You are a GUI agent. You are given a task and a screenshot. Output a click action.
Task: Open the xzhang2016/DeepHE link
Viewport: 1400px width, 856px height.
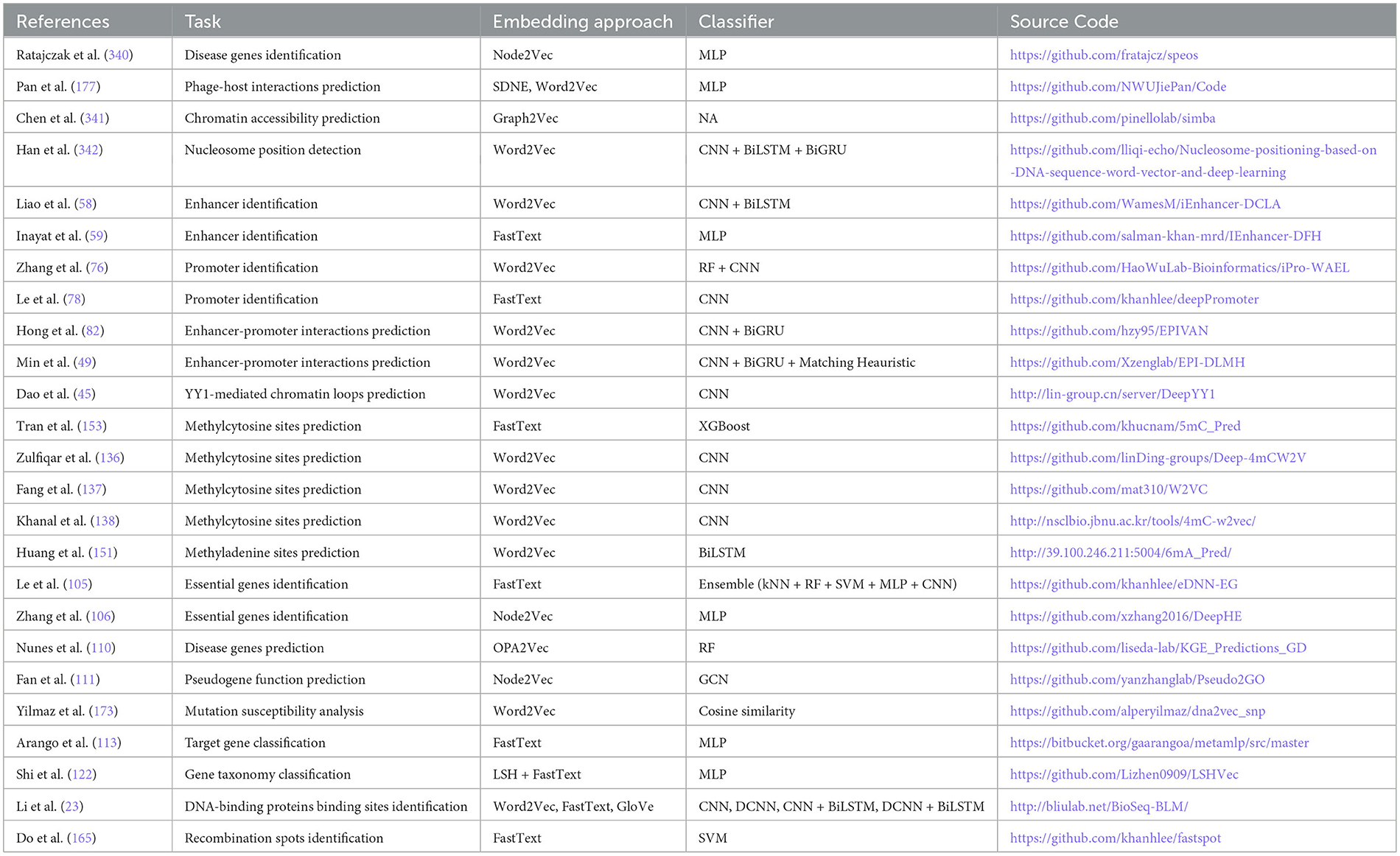pyautogui.click(x=1125, y=617)
